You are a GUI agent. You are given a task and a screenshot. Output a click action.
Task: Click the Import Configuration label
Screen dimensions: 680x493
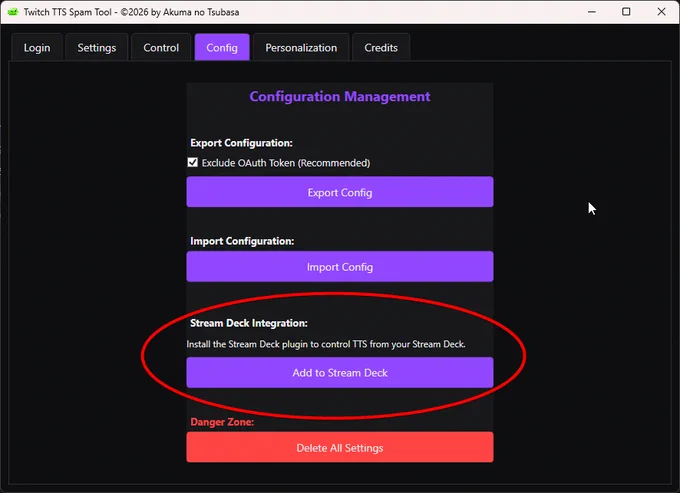(242, 241)
